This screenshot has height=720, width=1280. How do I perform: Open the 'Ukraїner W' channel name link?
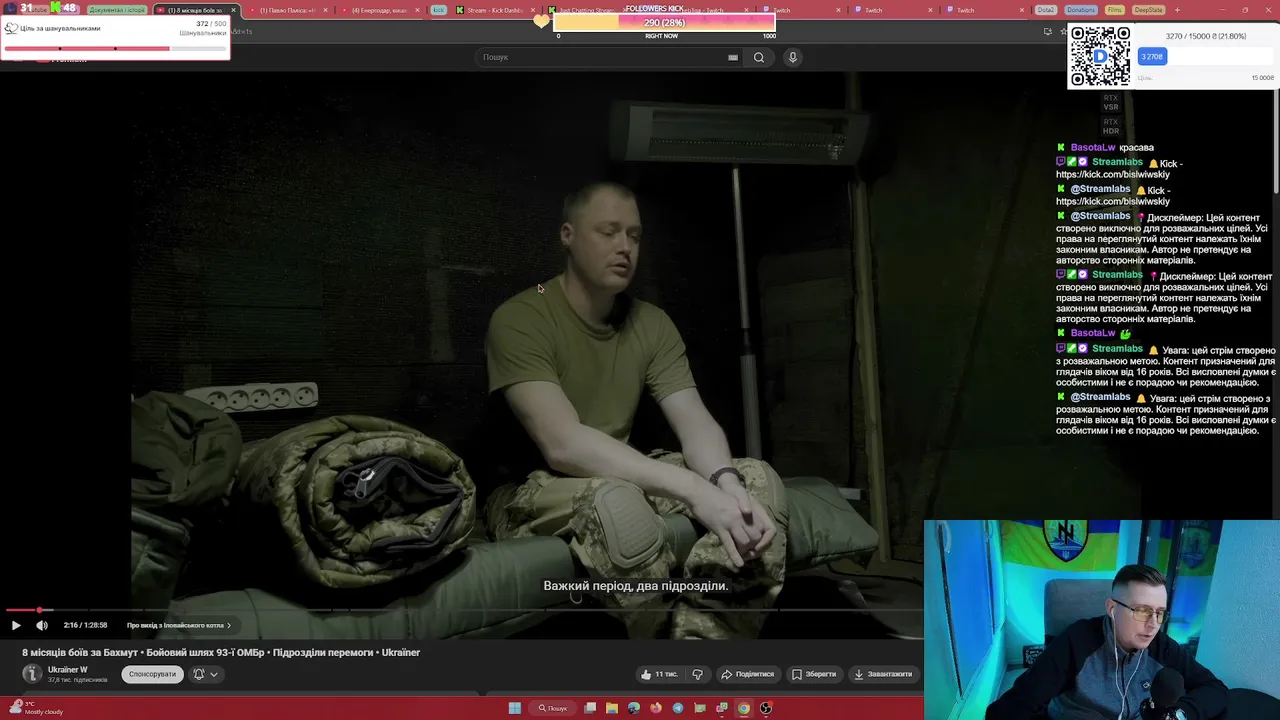pyautogui.click(x=68, y=669)
